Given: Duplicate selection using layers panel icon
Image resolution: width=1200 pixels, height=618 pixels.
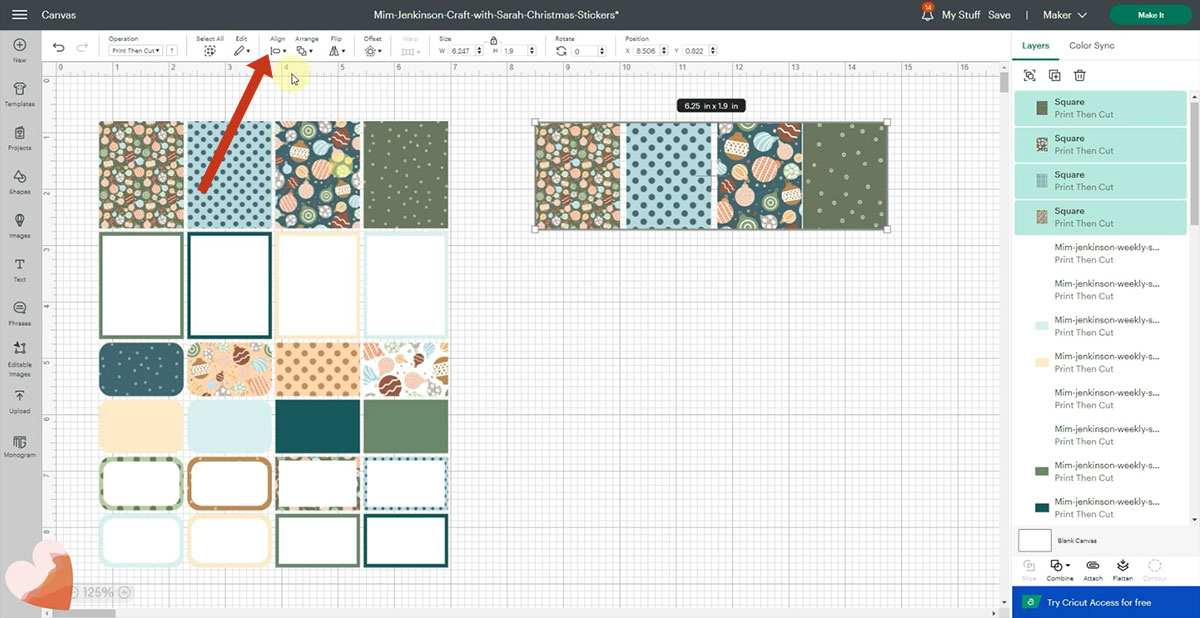Looking at the screenshot, I should coord(1054,75).
